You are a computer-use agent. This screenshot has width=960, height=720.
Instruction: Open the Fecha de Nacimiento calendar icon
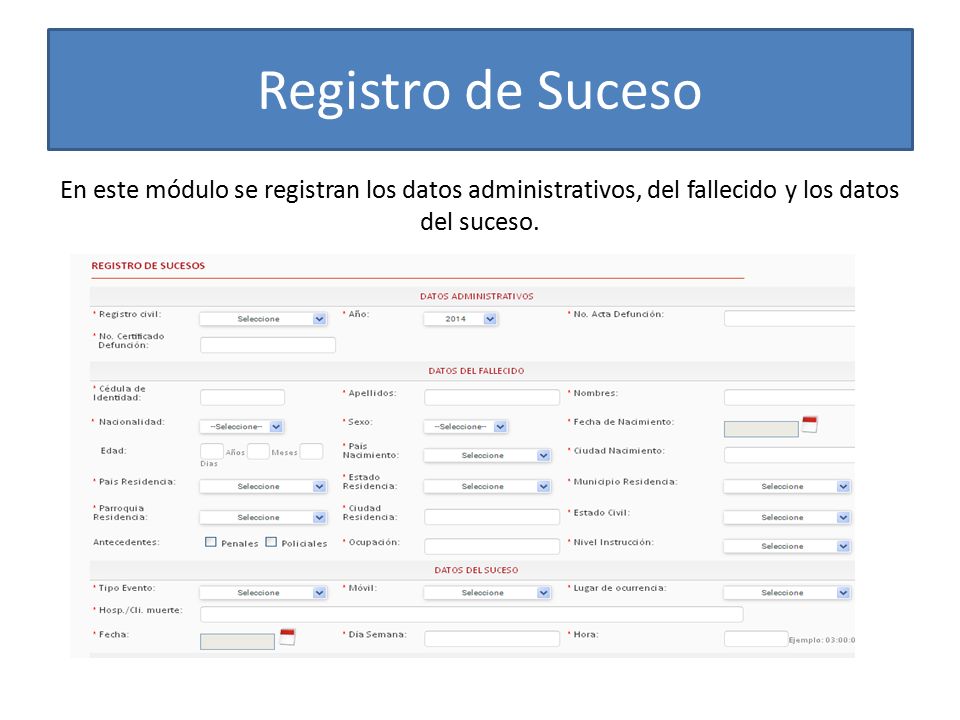click(810, 424)
